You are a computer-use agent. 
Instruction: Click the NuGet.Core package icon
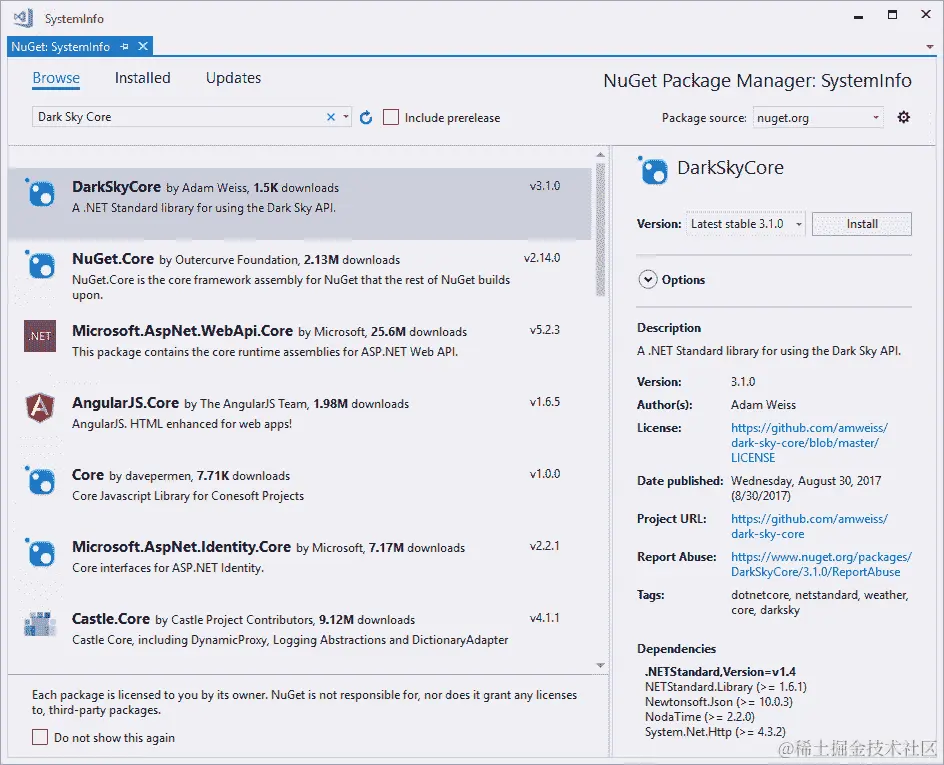click(x=41, y=265)
